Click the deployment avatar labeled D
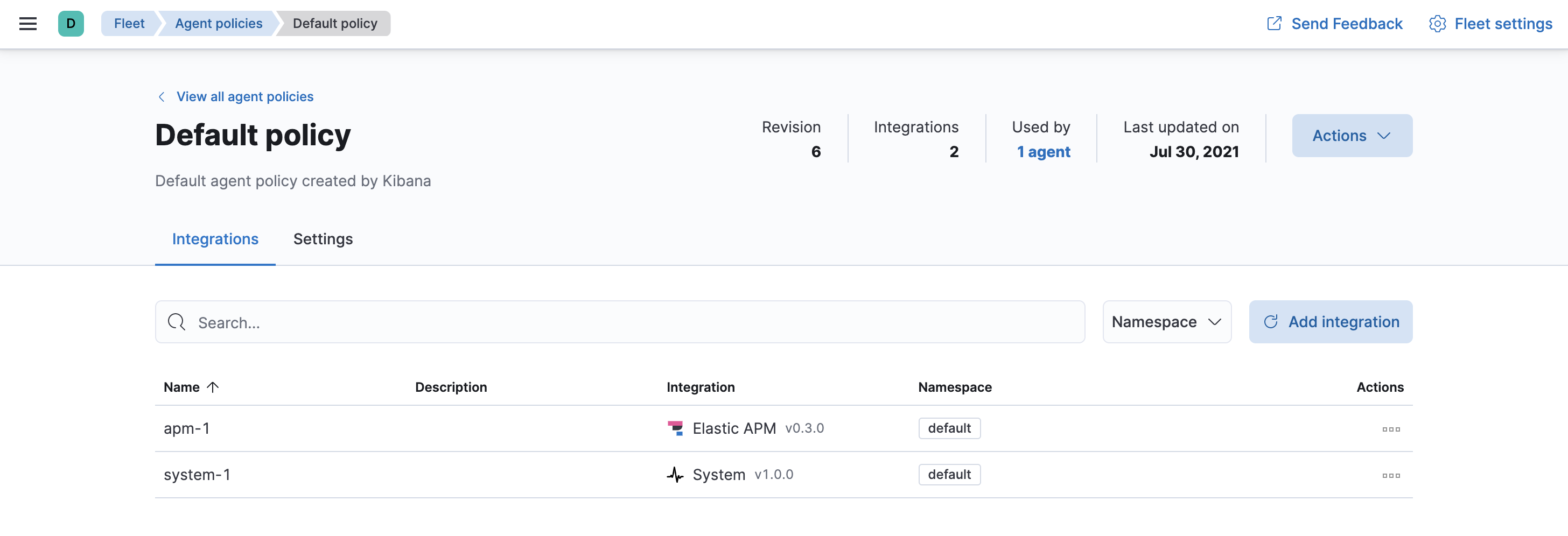1568x536 pixels. 71,23
